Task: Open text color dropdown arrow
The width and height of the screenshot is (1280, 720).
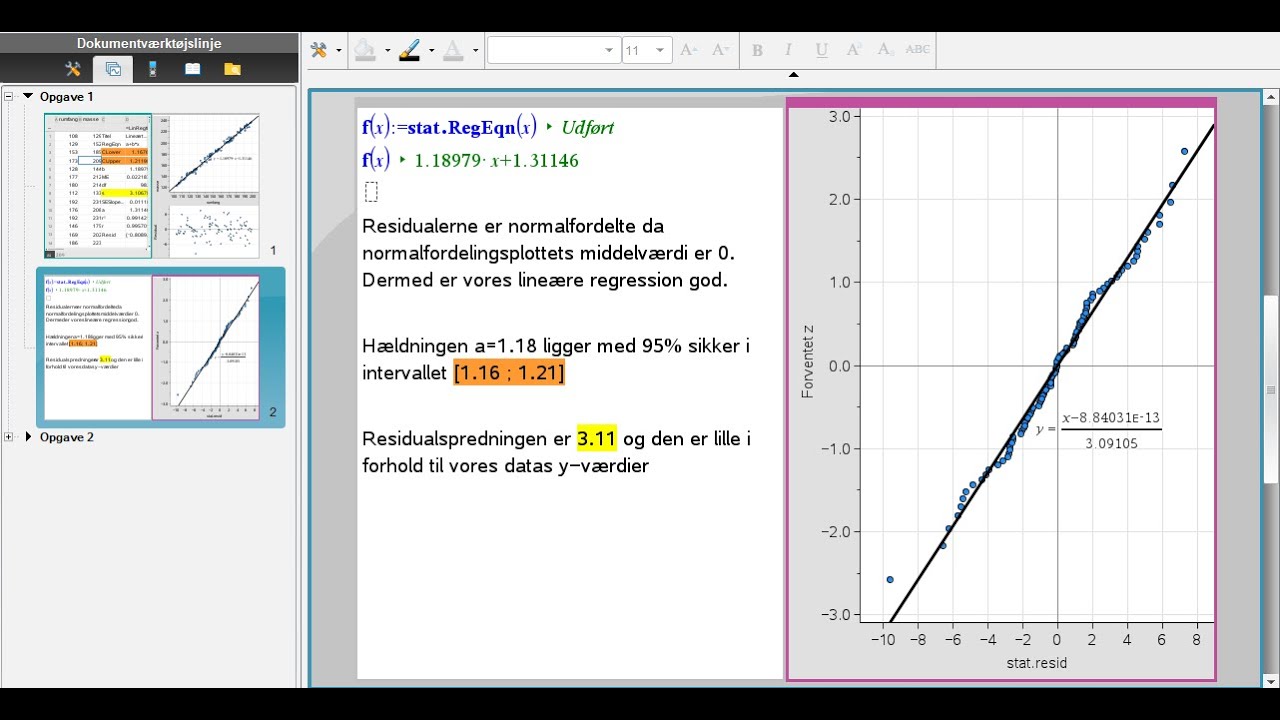Action: click(x=475, y=50)
